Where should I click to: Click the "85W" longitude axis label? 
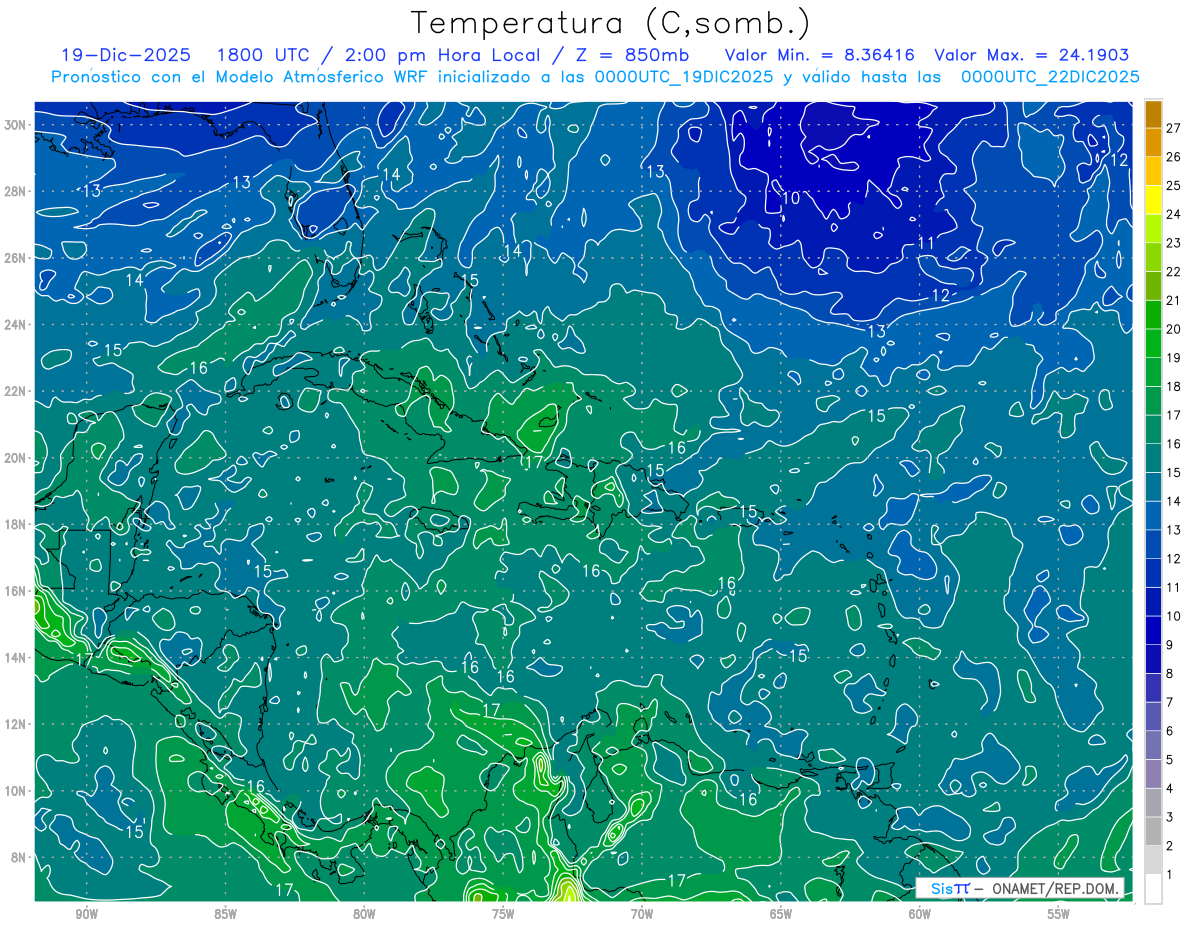(225, 914)
